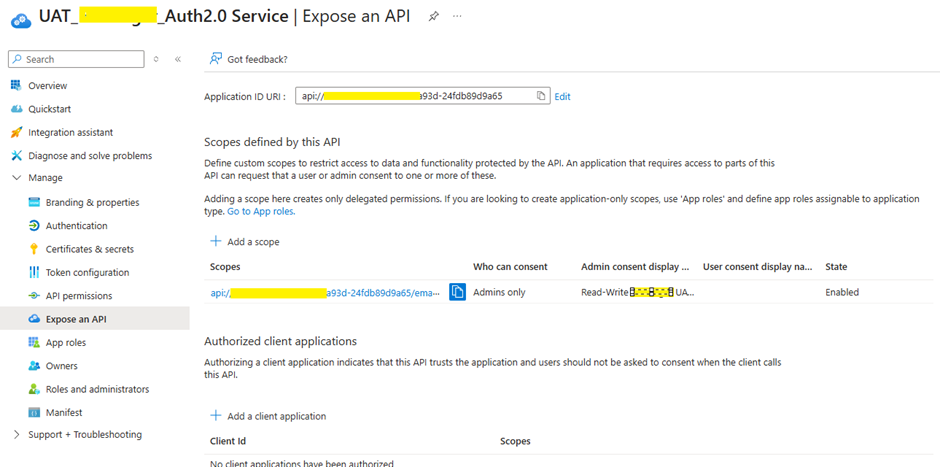Screen dimensions: 940x467
Task: Click the Read-Write admin consent name cell
Action: 638,293
